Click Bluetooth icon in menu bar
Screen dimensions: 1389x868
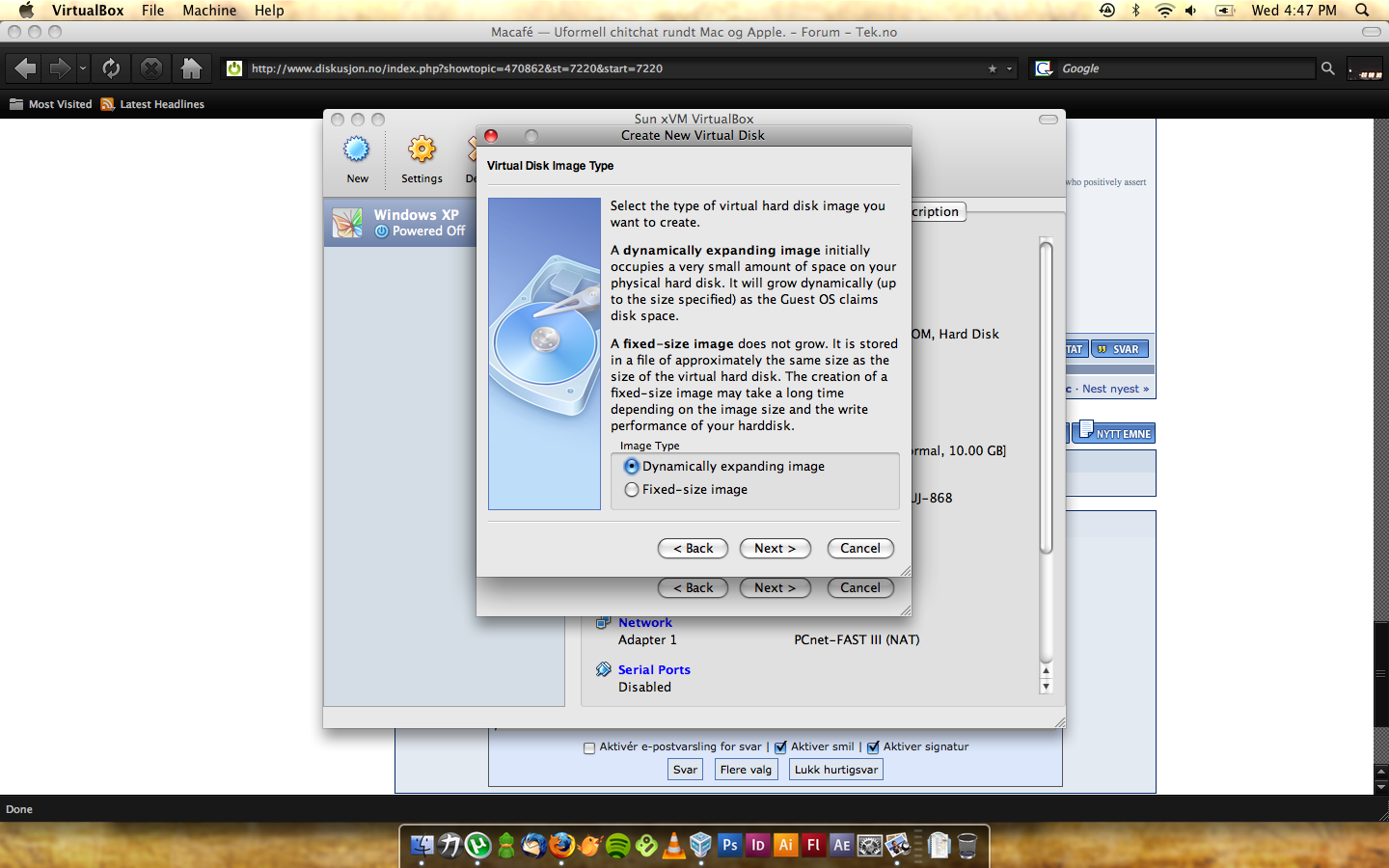[x=1135, y=11]
